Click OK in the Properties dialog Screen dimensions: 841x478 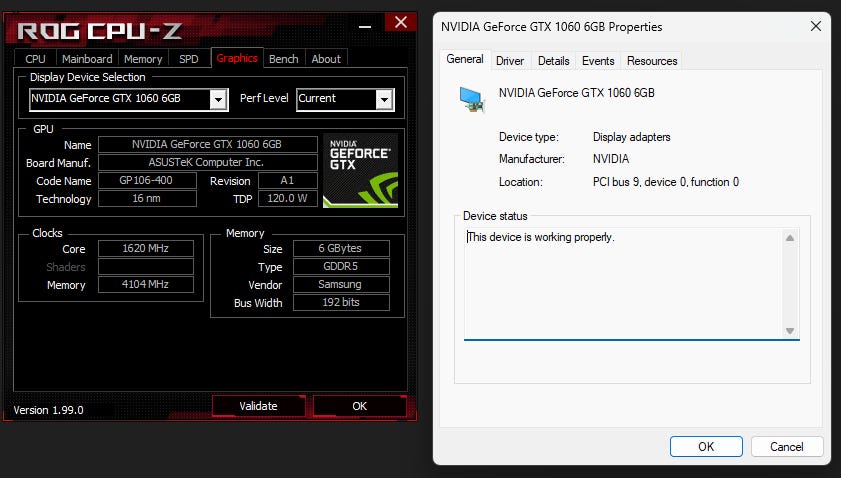coord(706,447)
